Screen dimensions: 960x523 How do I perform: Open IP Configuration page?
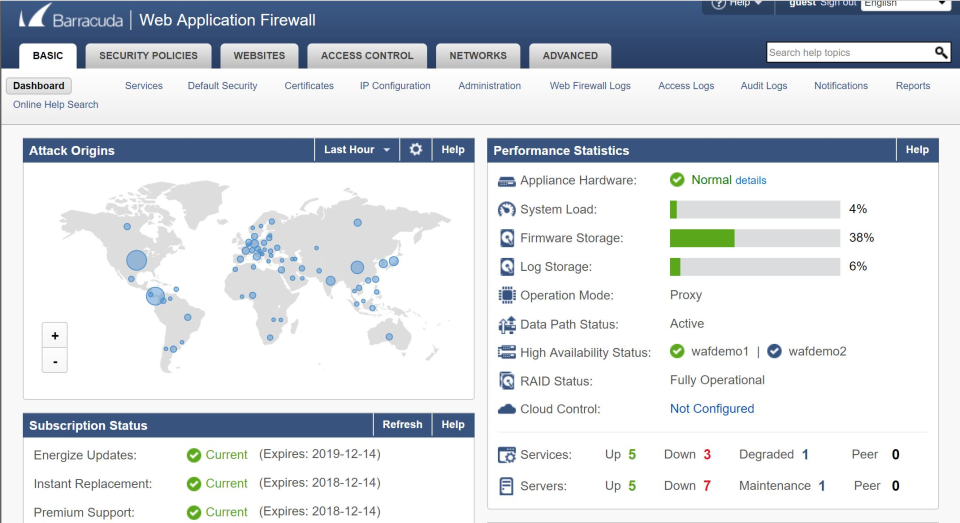point(395,86)
